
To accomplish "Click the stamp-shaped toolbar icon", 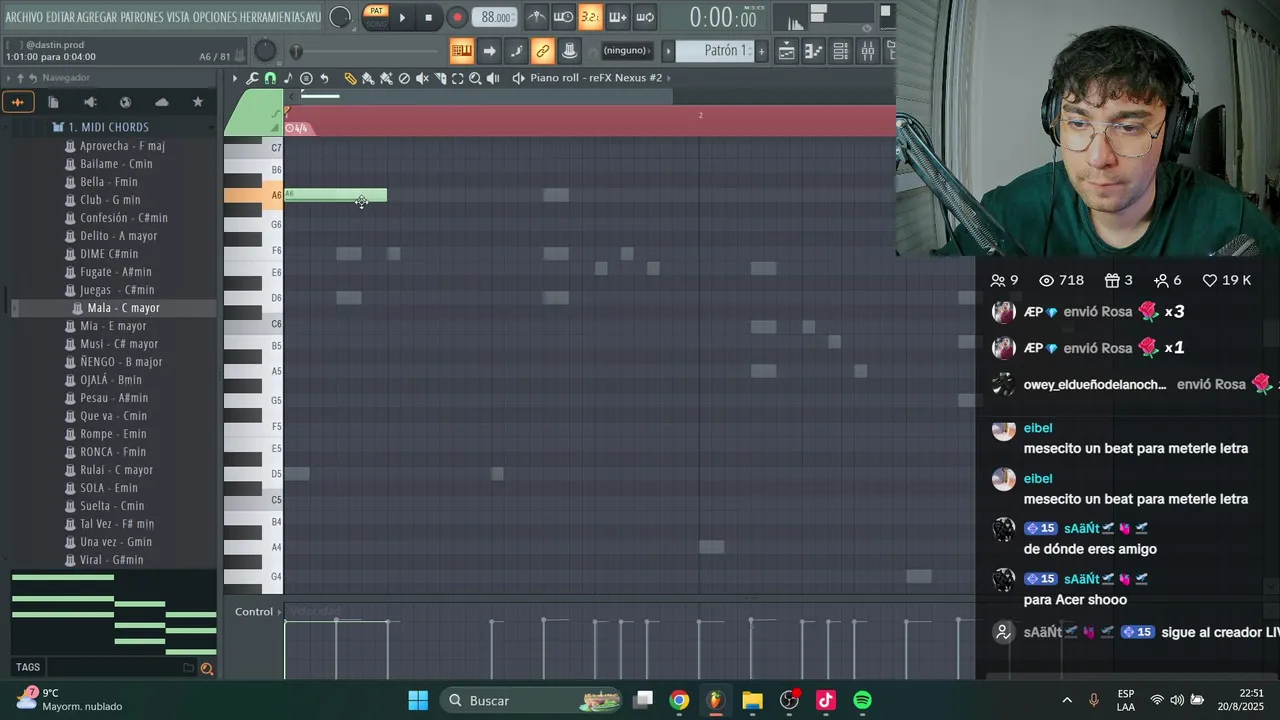I will click(569, 51).
